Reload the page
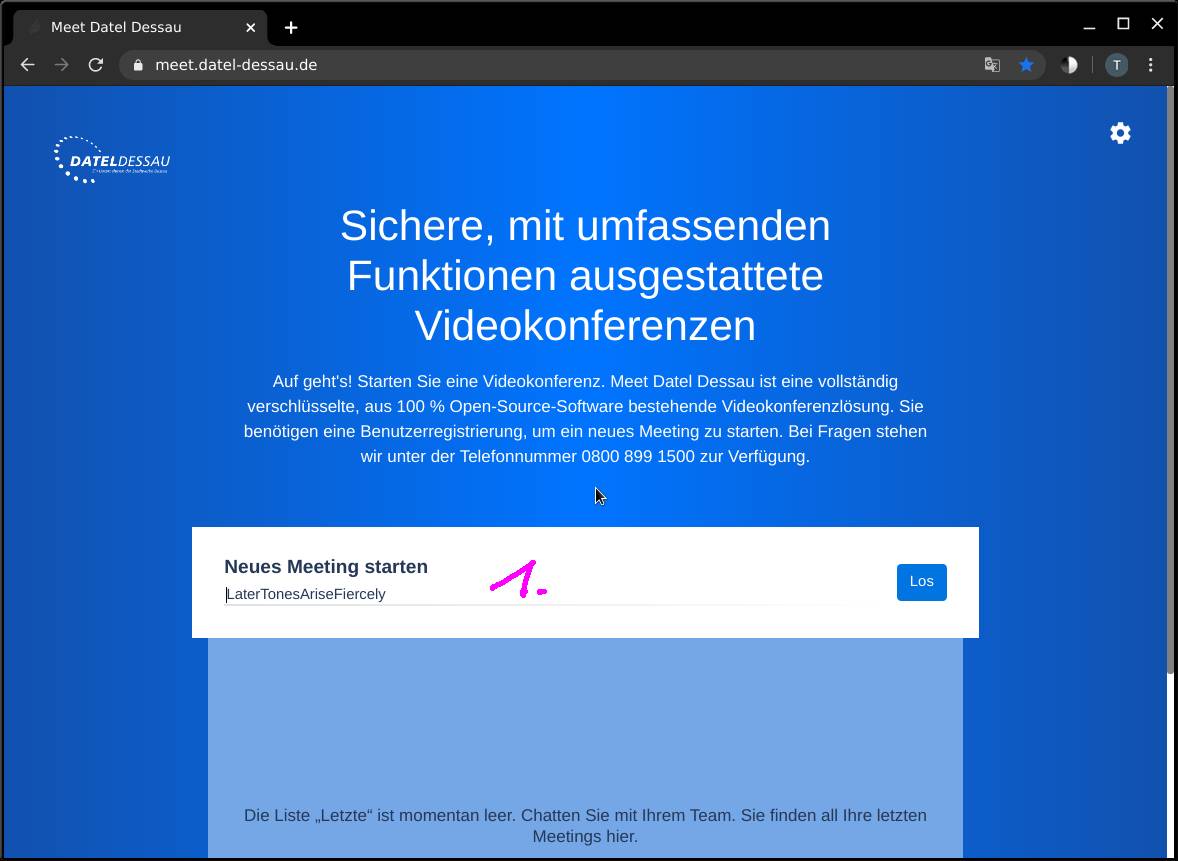 point(95,65)
